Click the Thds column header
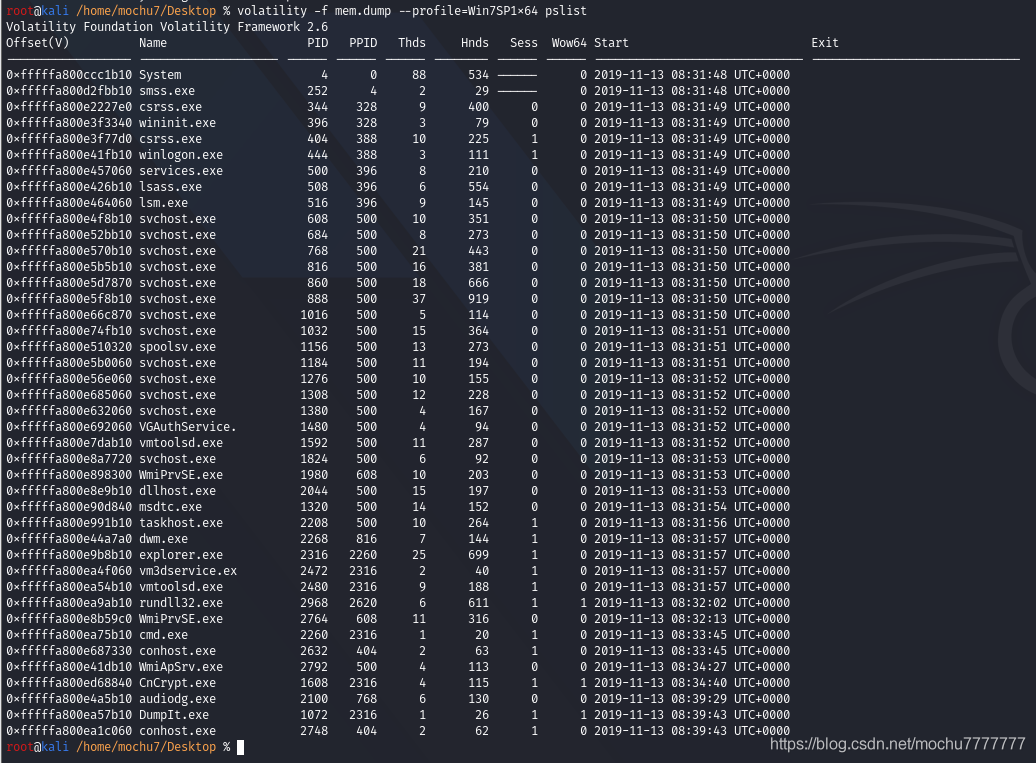1036x763 pixels. pos(412,43)
